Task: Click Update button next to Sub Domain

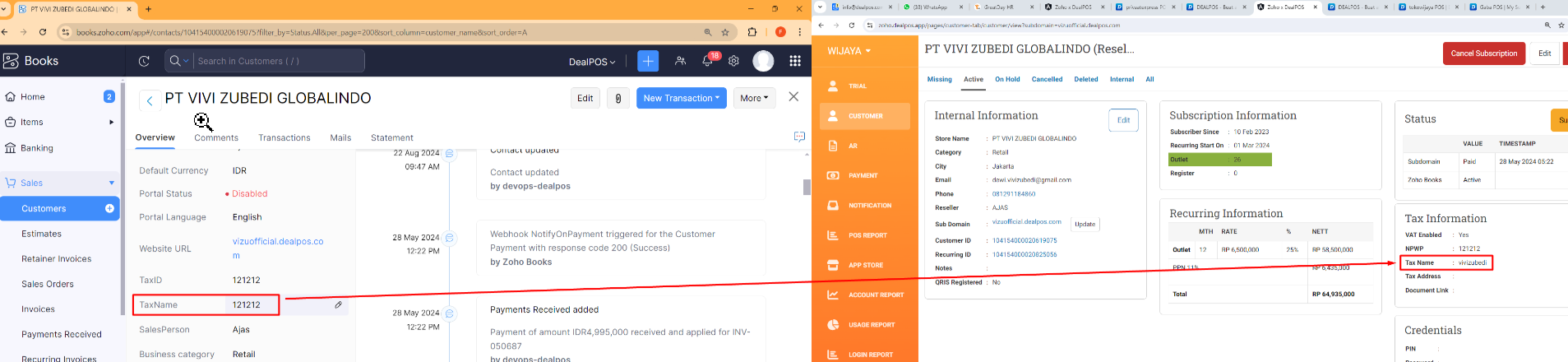Action: (x=1085, y=224)
